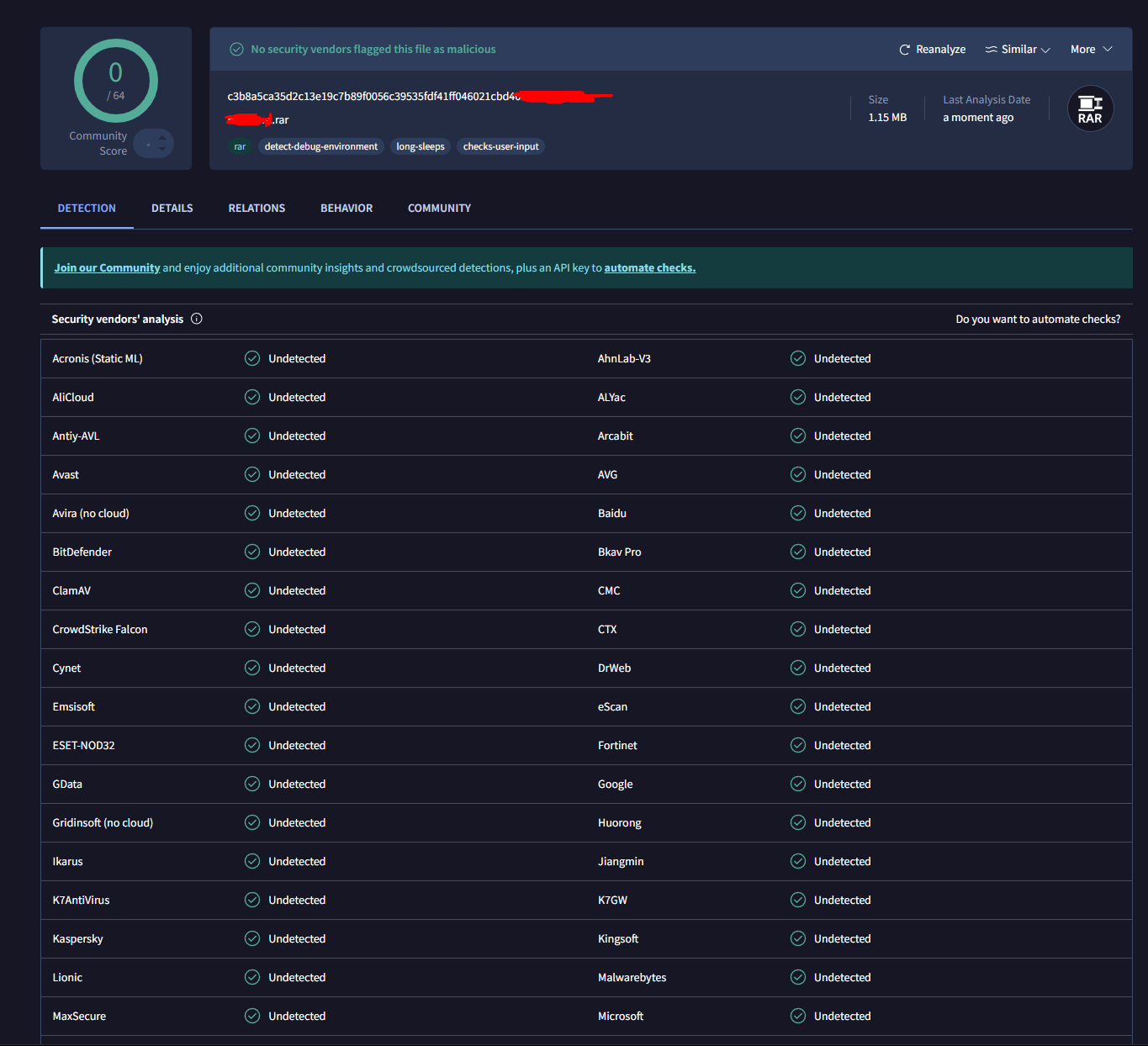Click the Reanalyze button label
Image resolution: width=1148 pixels, height=1046 pixels.
click(x=940, y=50)
